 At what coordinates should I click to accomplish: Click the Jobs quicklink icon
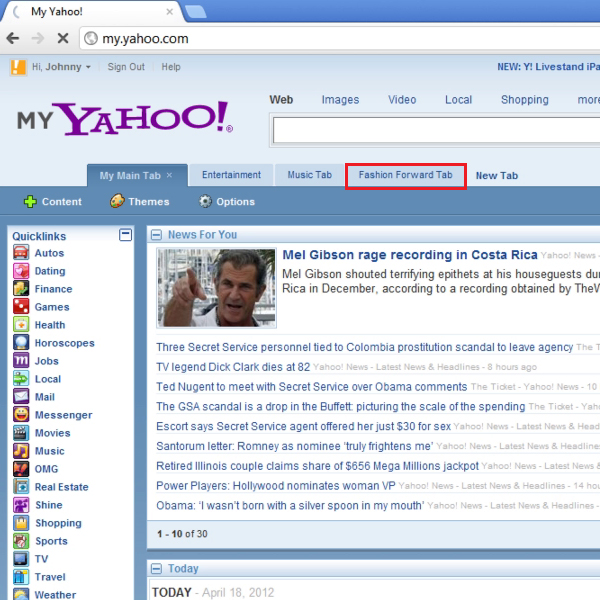[x=21, y=360]
